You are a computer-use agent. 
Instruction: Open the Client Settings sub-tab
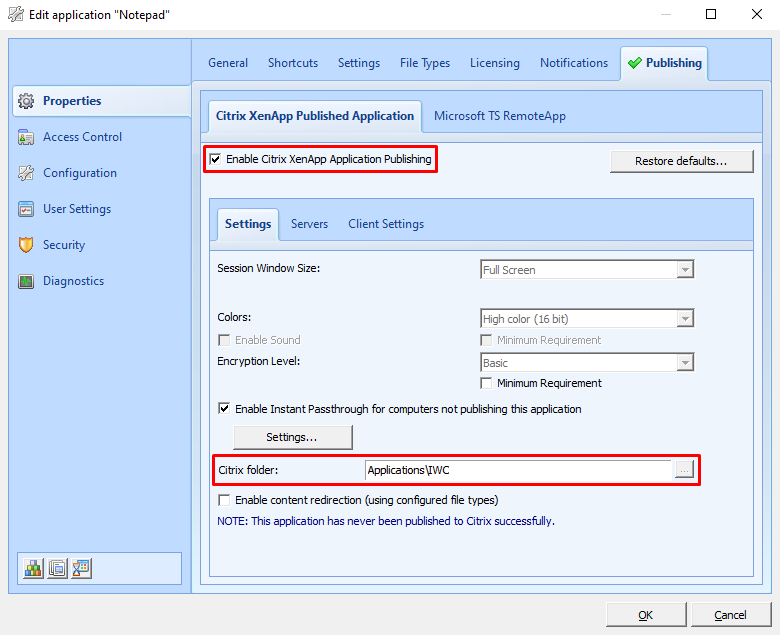coord(386,224)
